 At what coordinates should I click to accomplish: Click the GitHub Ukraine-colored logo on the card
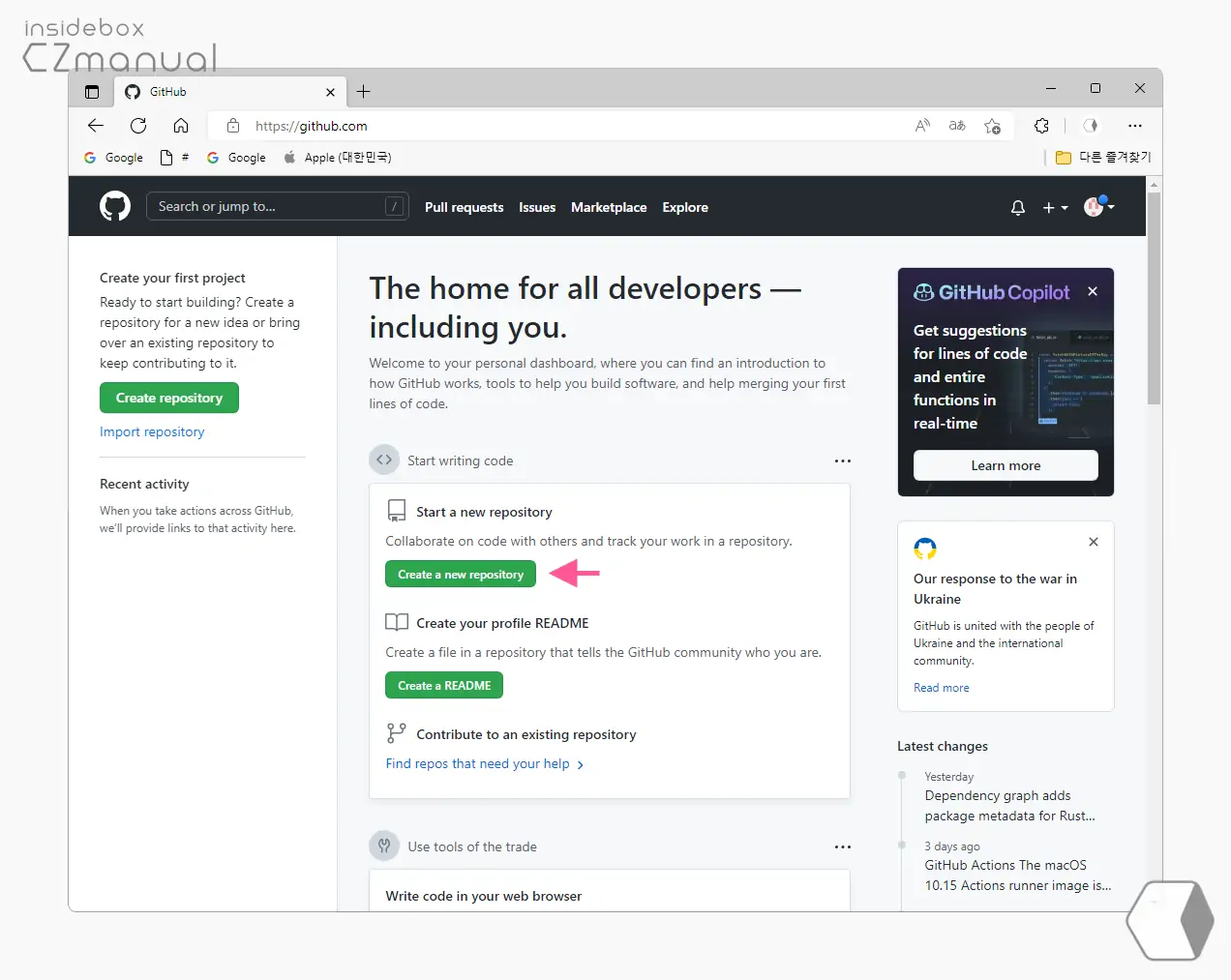(925, 549)
